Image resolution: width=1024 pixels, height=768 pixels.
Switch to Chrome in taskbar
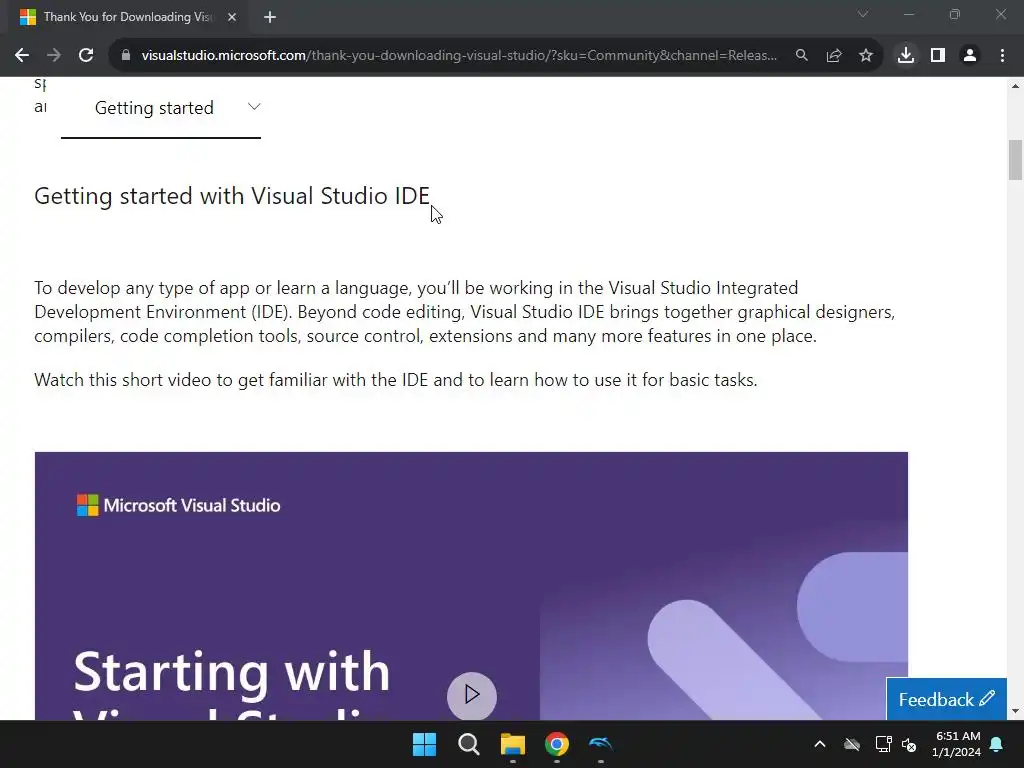(557, 744)
